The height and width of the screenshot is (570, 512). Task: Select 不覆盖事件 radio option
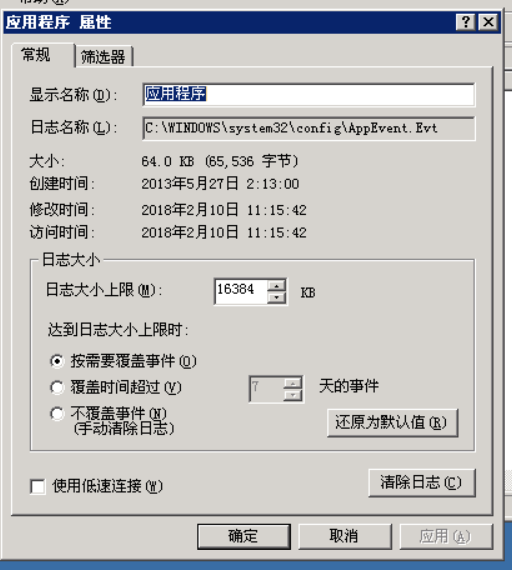[57, 414]
